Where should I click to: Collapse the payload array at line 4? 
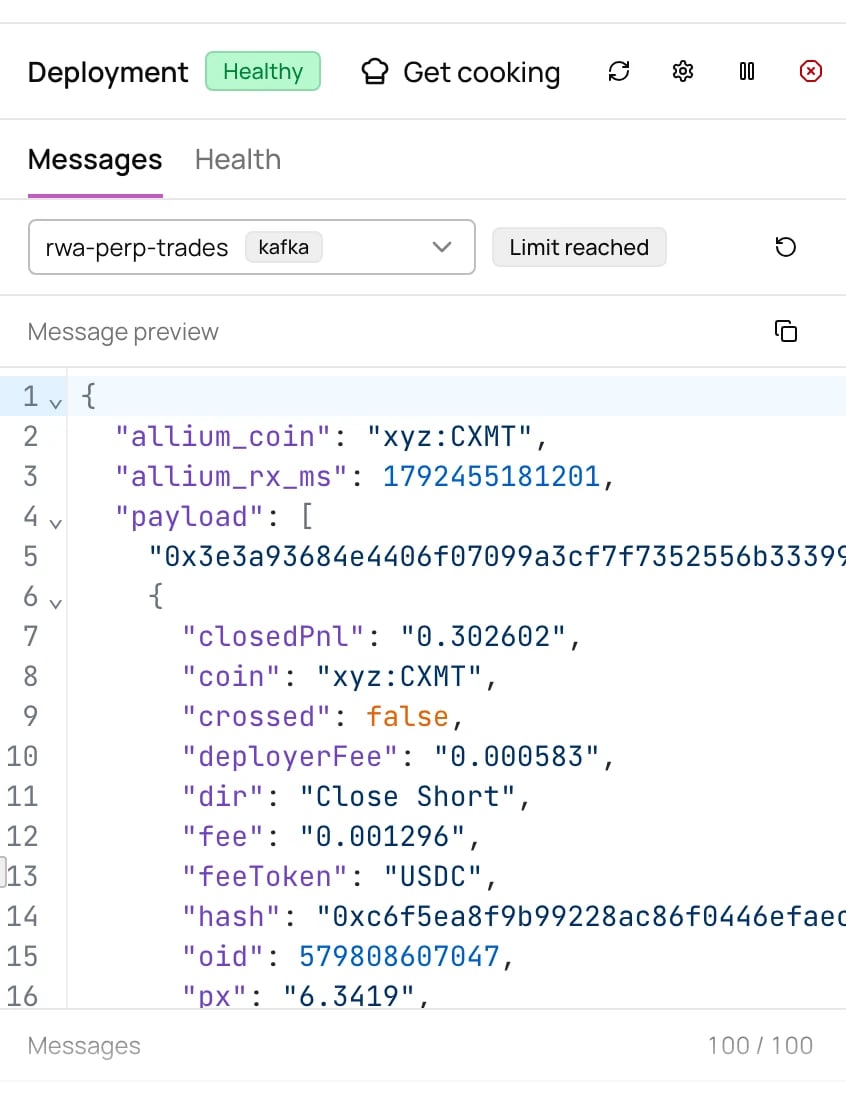55,523
